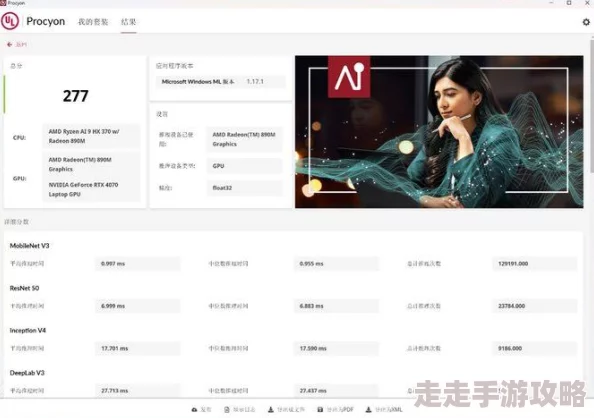Click the ResNet 50 heading
594x418 pixels.
click(24, 288)
